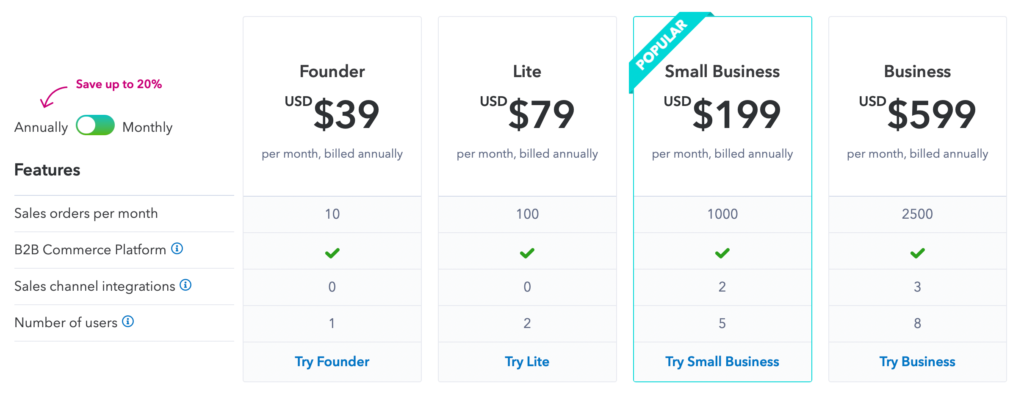1024x395 pixels.
Task: Select the Annually billing label
Action: tap(41, 127)
